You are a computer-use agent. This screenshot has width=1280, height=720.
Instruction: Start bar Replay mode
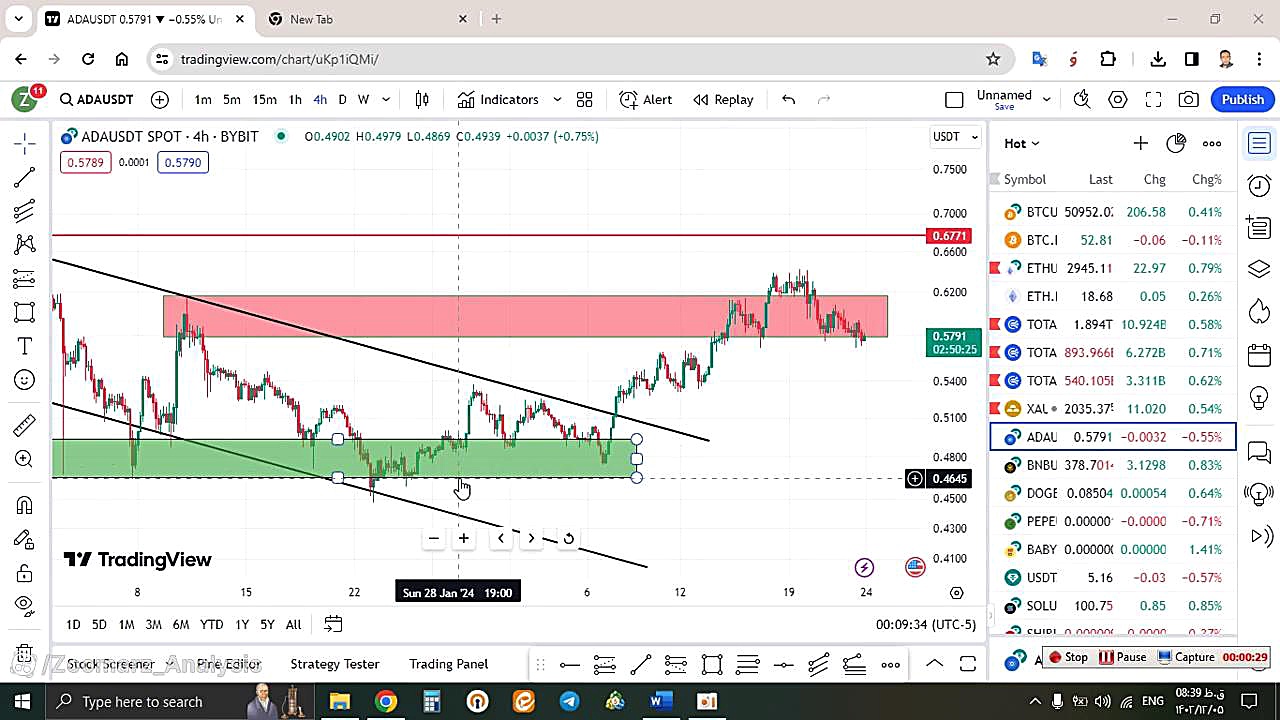click(x=723, y=99)
